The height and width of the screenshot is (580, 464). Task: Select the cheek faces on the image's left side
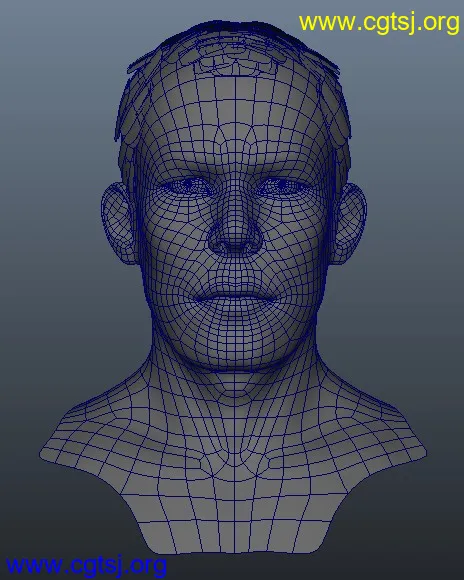coord(174,252)
